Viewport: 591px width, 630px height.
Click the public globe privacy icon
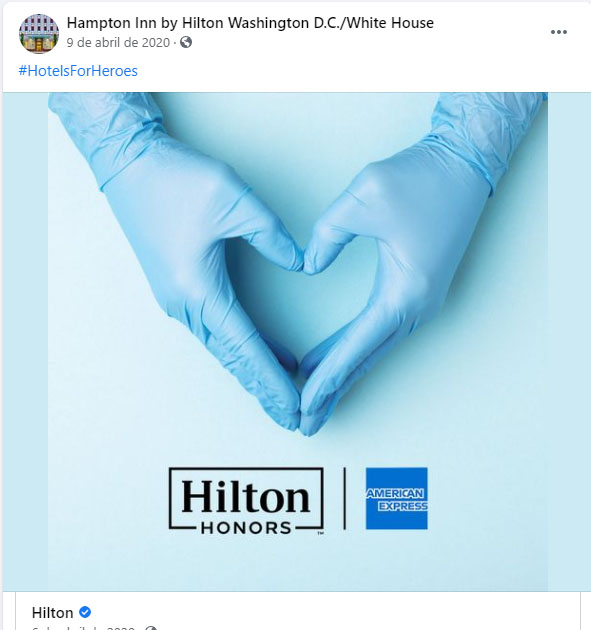(186, 42)
